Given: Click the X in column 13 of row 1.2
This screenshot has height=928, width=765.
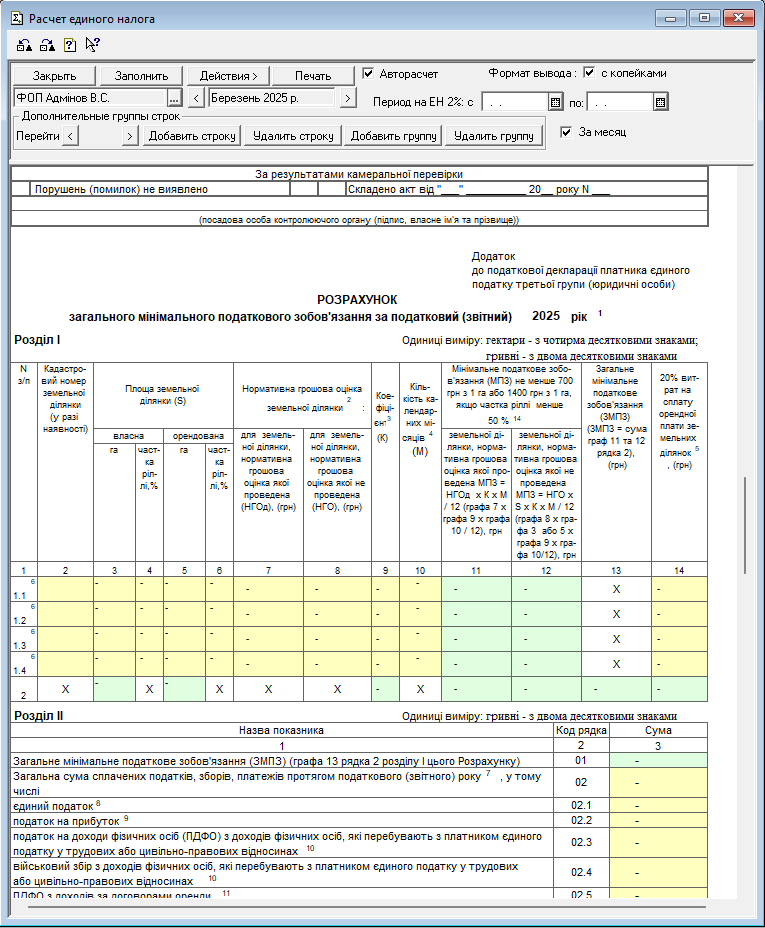Looking at the screenshot, I should (616, 614).
